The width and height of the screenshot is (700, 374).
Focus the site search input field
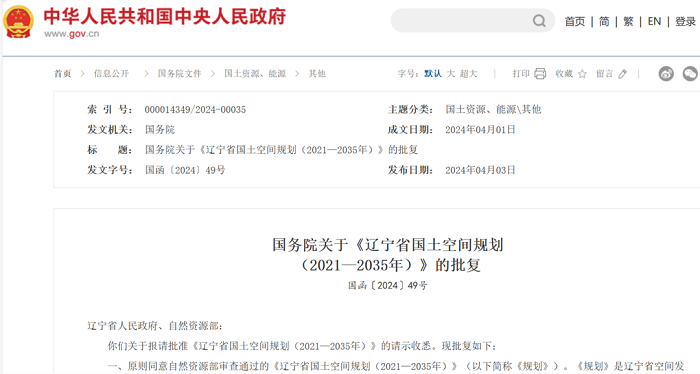click(473, 21)
